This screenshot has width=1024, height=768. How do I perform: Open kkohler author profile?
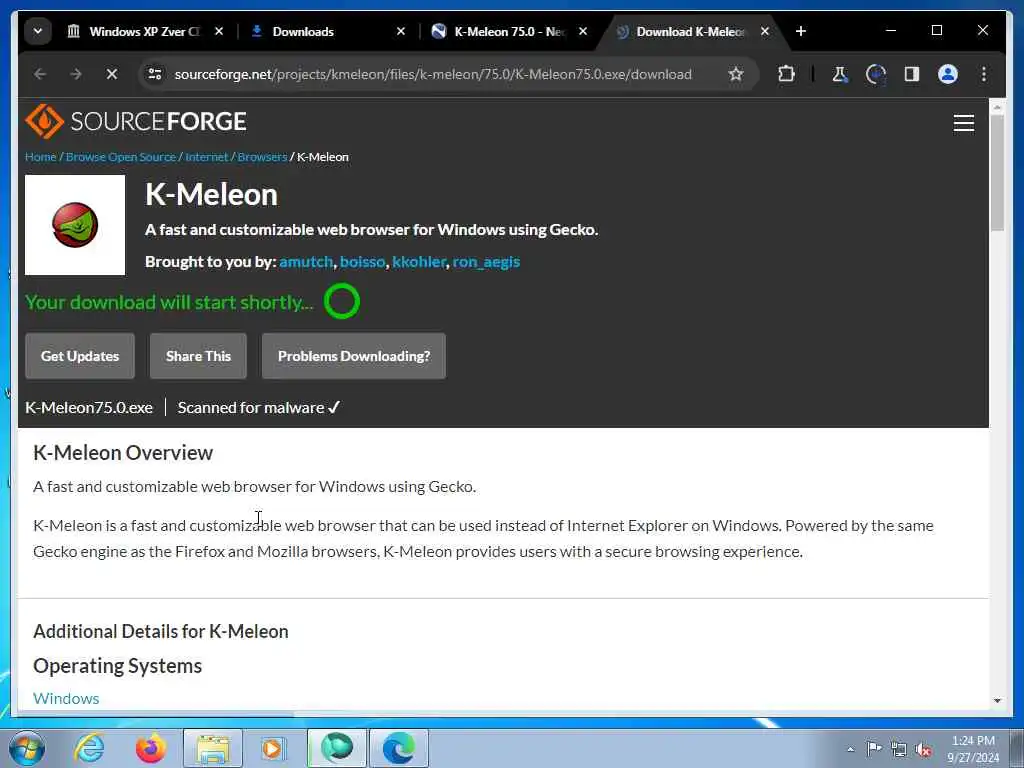pyautogui.click(x=419, y=262)
